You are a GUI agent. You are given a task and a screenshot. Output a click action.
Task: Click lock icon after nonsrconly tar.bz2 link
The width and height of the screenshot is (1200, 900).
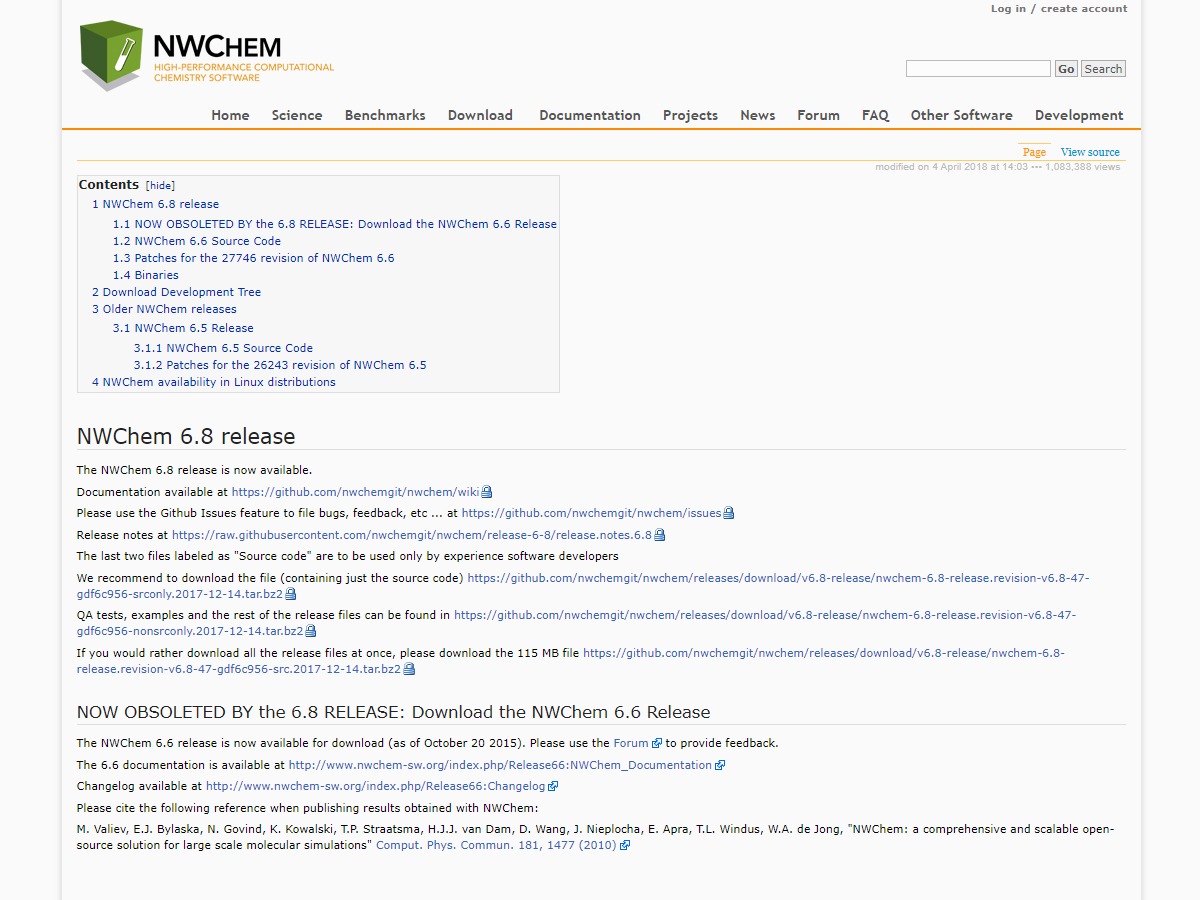311,631
